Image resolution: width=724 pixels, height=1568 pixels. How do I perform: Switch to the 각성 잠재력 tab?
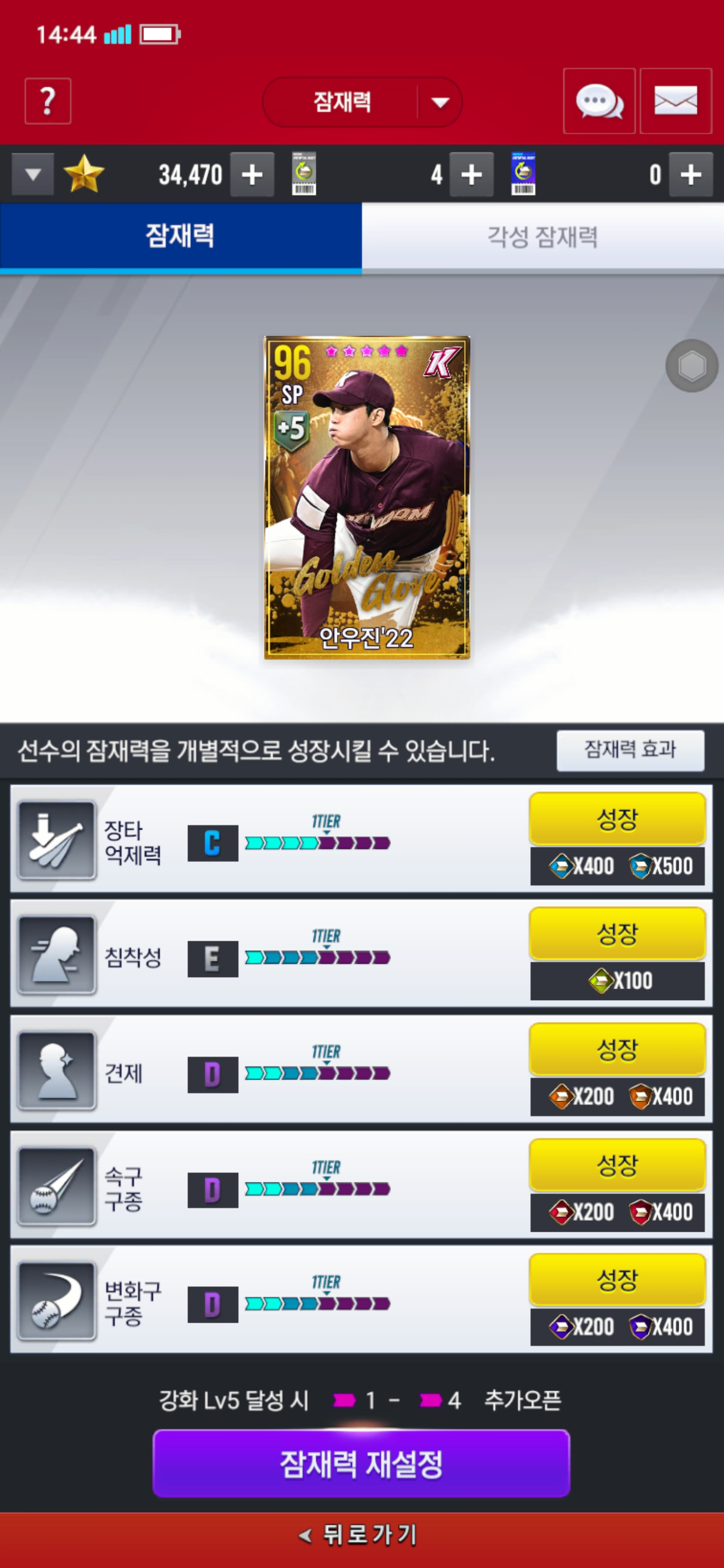coord(542,237)
